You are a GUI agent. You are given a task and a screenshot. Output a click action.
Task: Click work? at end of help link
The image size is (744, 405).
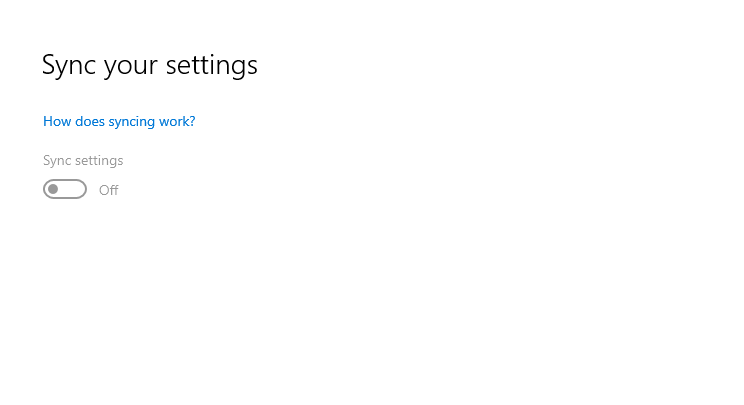point(177,121)
